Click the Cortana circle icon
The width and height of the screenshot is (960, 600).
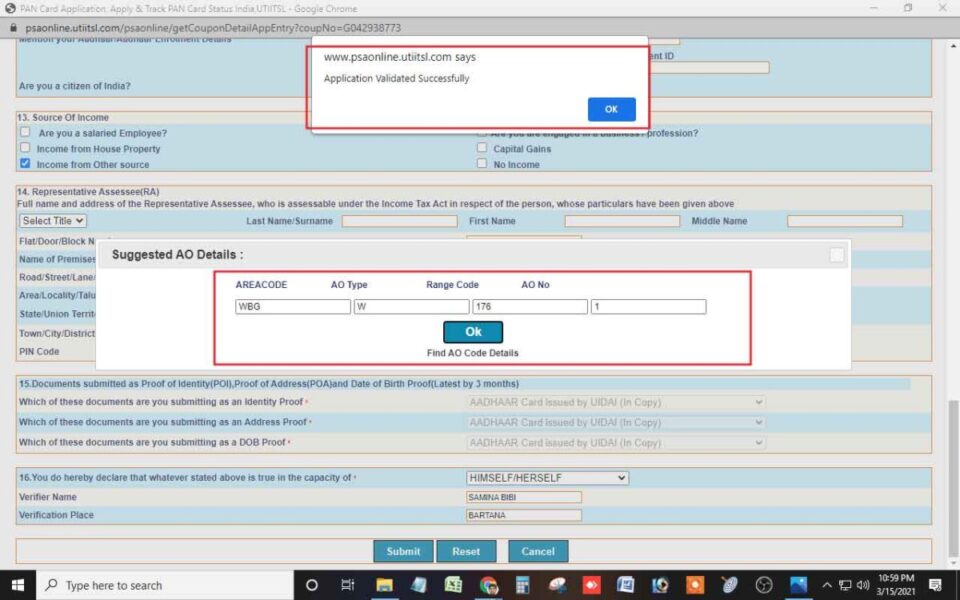click(312, 585)
